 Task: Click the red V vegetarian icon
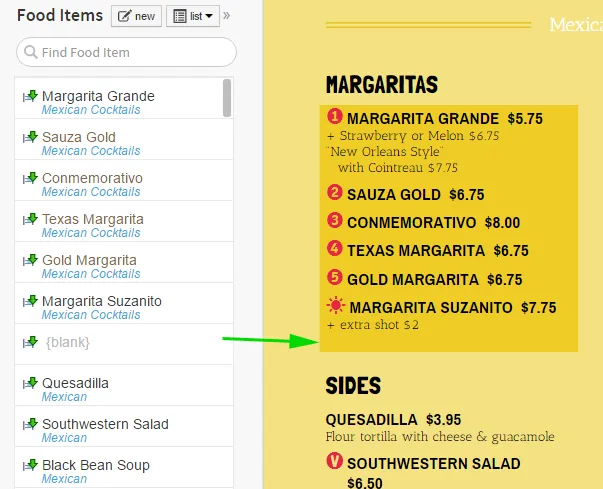coord(335,462)
